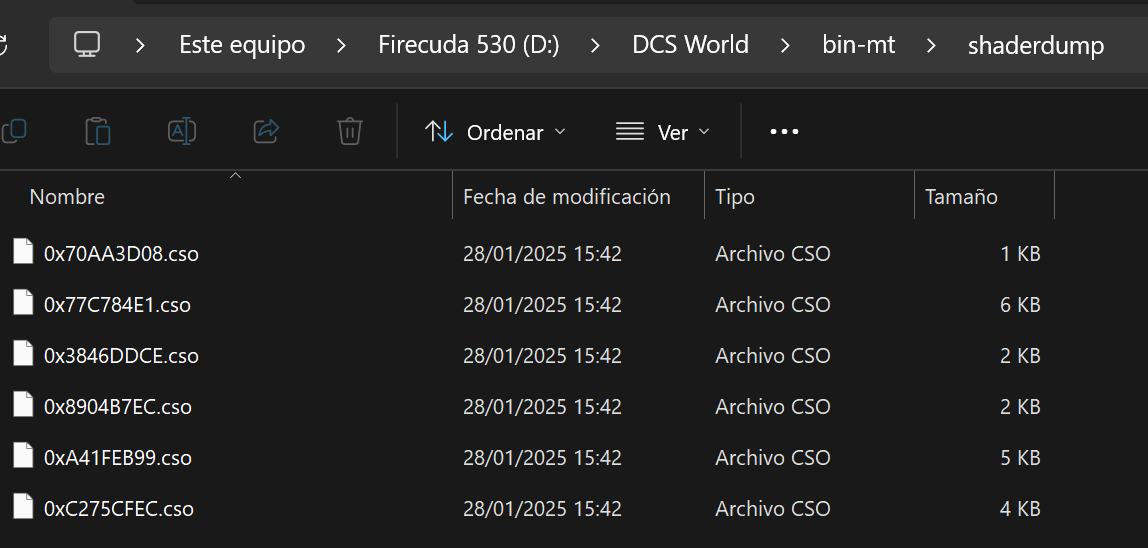Open the Ver view dropdown
This screenshot has height=548, width=1148.
click(x=663, y=133)
